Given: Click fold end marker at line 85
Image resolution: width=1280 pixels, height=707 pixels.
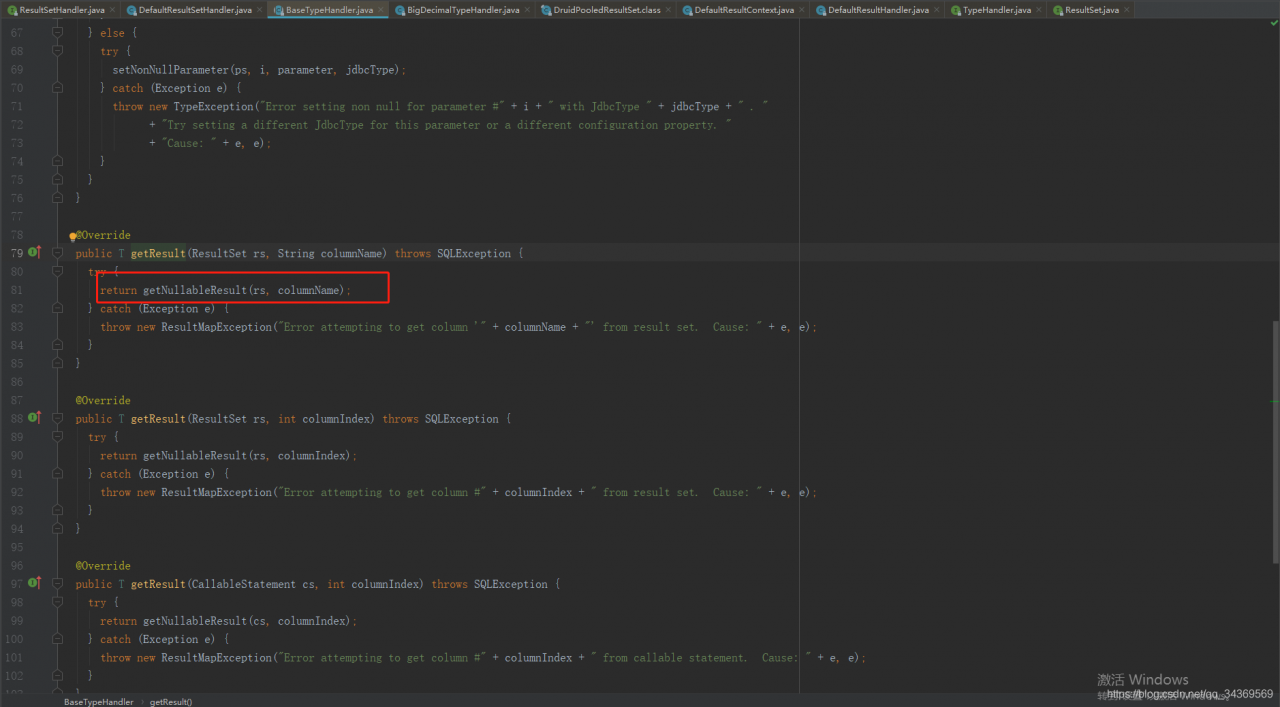Looking at the screenshot, I should click(57, 363).
